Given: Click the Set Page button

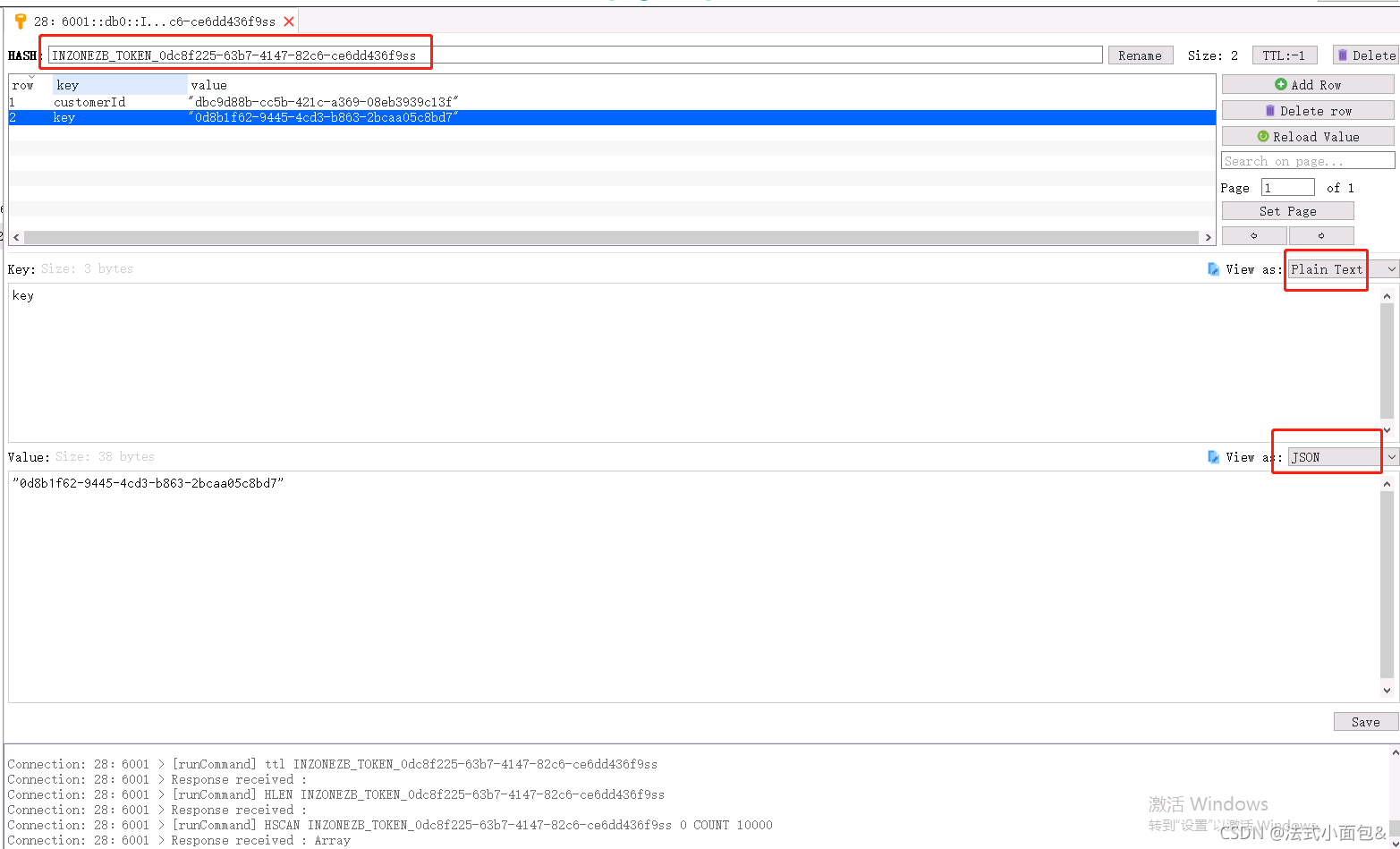Looking at the screenshot, I should tap(1287, 210).
